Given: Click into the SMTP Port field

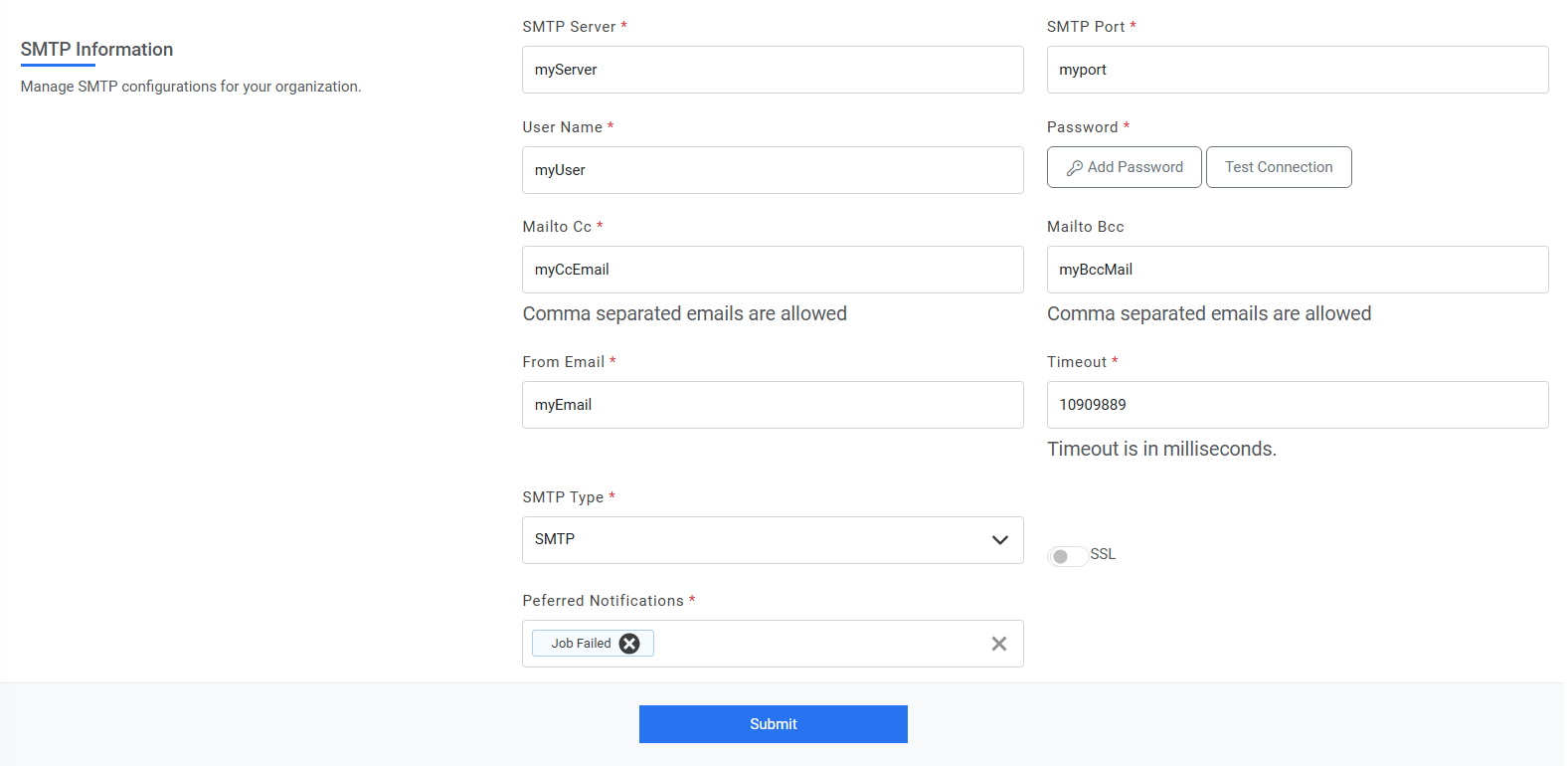Looking at the screenshot, I should pyautogui.click(x=1297, y=70).
